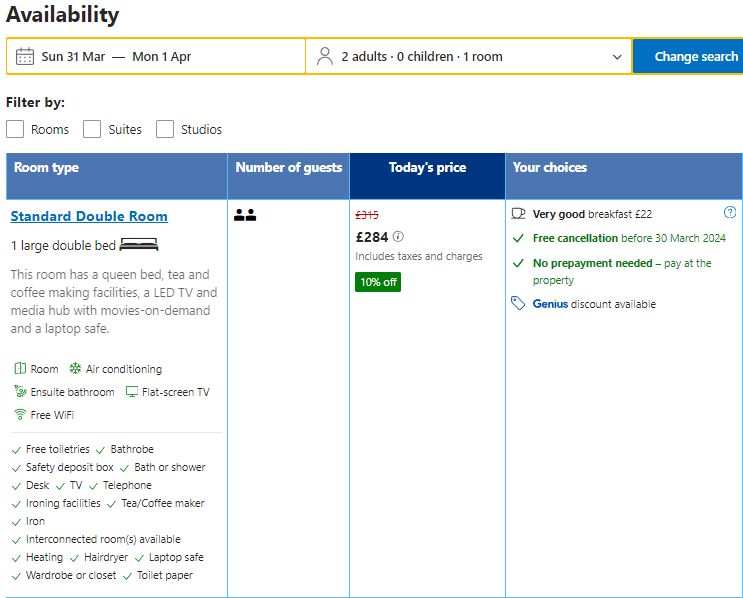The width and height of the screenshot is (743, 598).
Task: Open the Standard Double Room link
Action: [x=89, y=216]
